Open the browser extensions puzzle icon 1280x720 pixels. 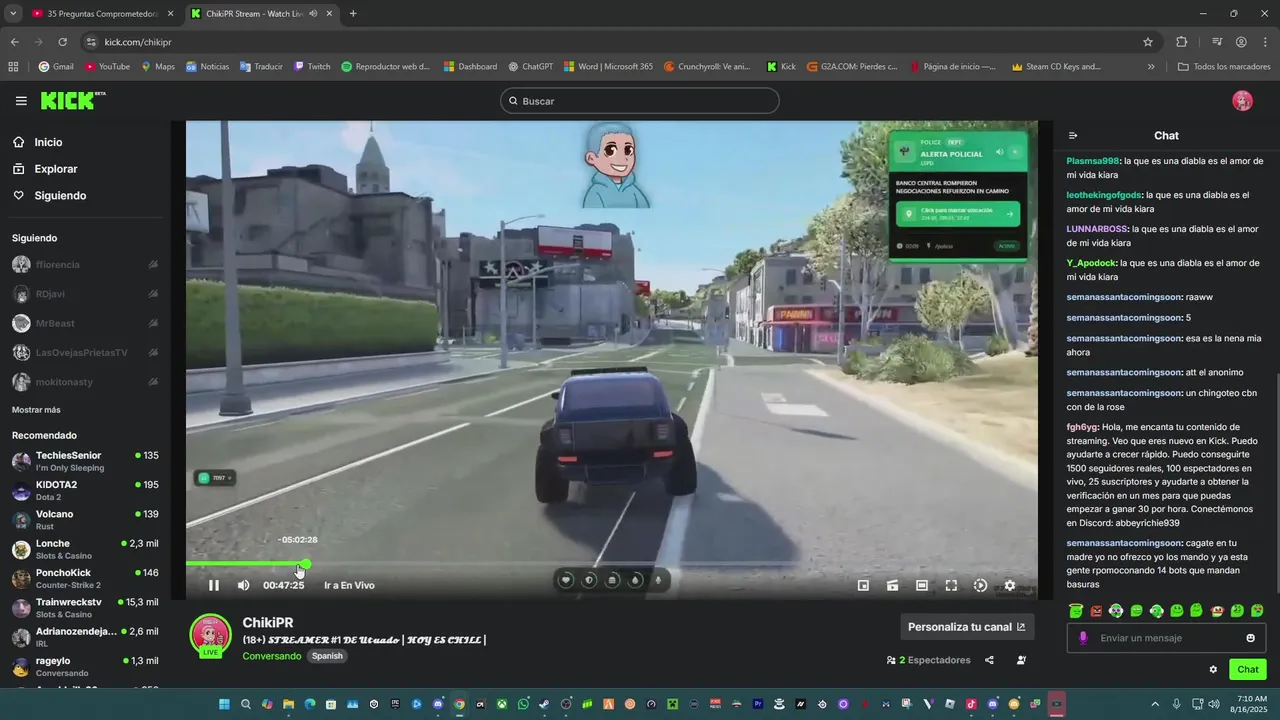click(x=1181, y=42)
